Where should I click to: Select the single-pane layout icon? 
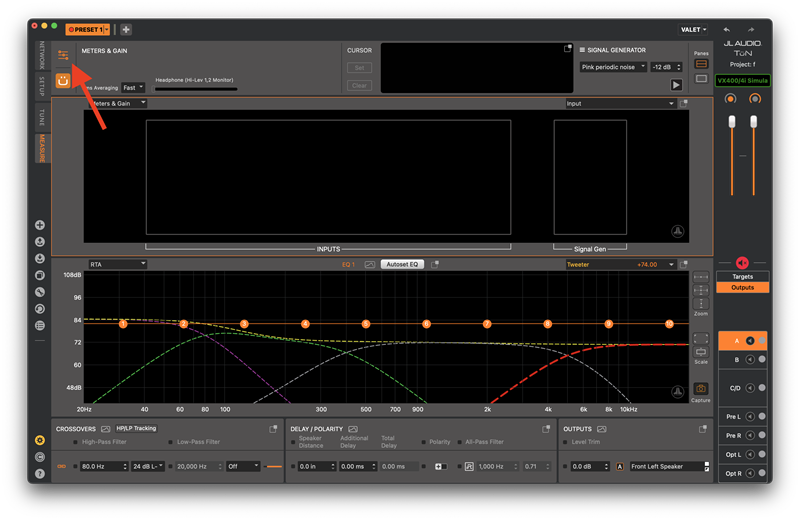click(701, 79)
